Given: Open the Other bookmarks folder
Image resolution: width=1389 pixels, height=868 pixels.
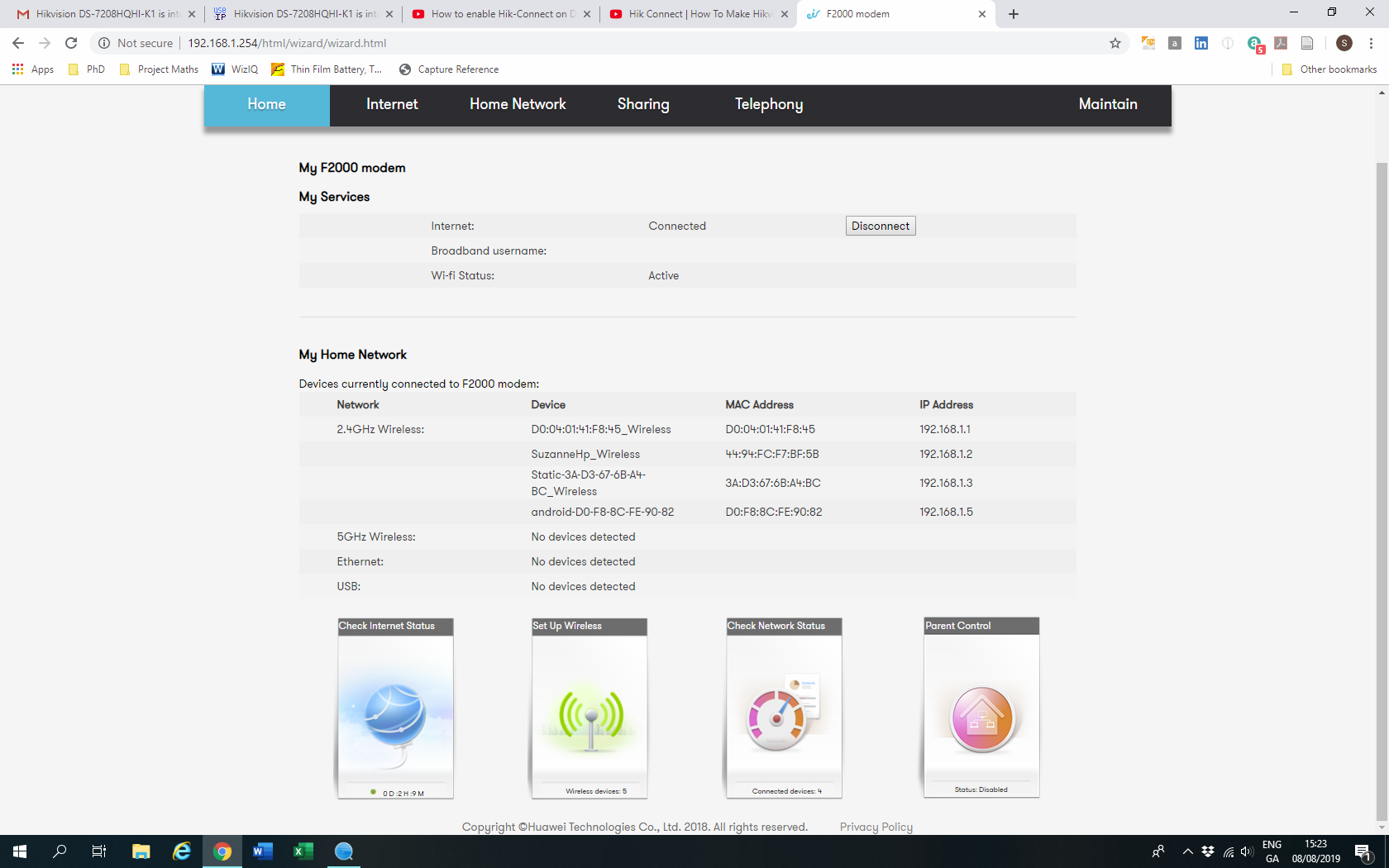Looking at the screenshot, I should click(1329, 69).
